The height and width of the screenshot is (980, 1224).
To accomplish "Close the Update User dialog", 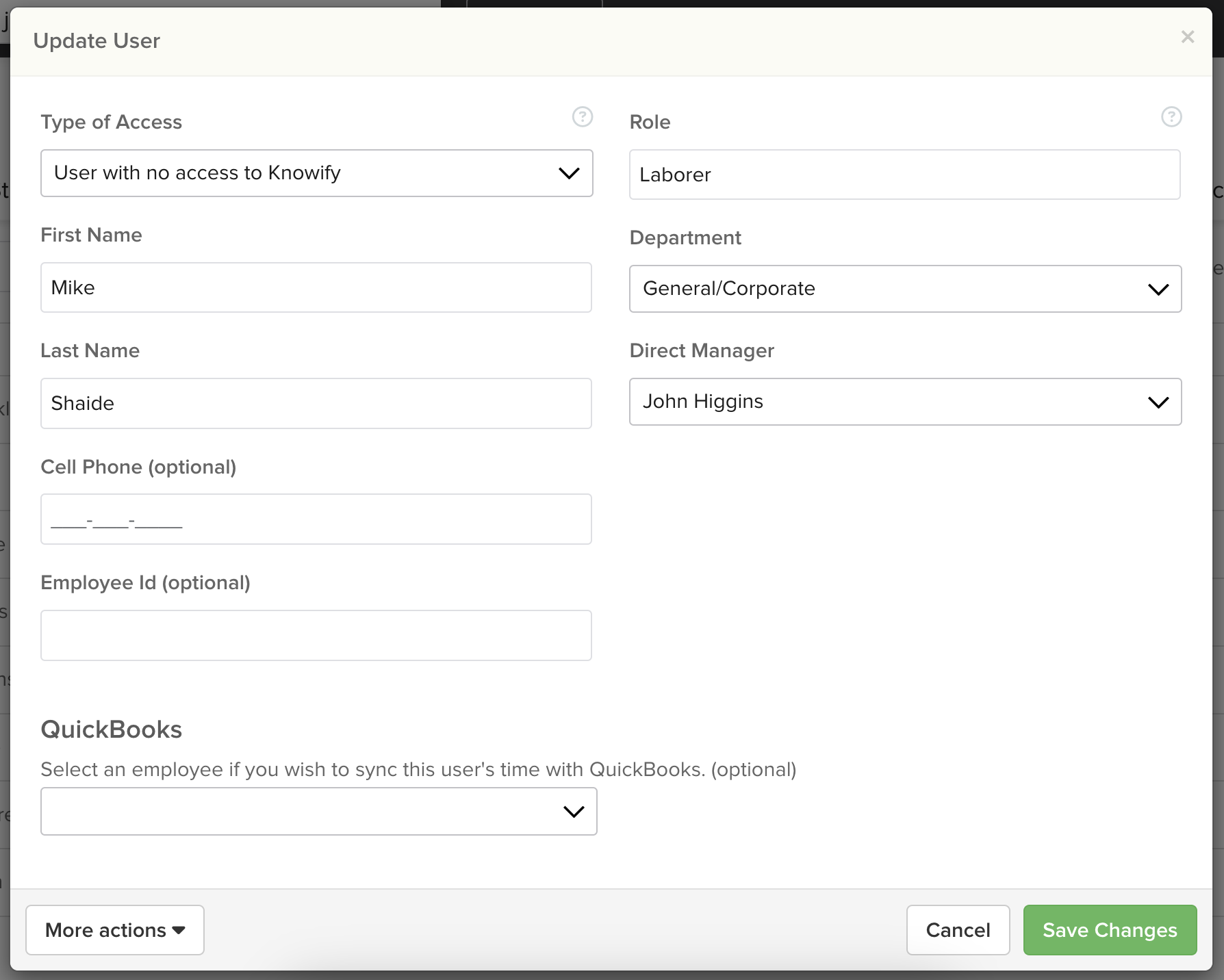I will 1188,37.
